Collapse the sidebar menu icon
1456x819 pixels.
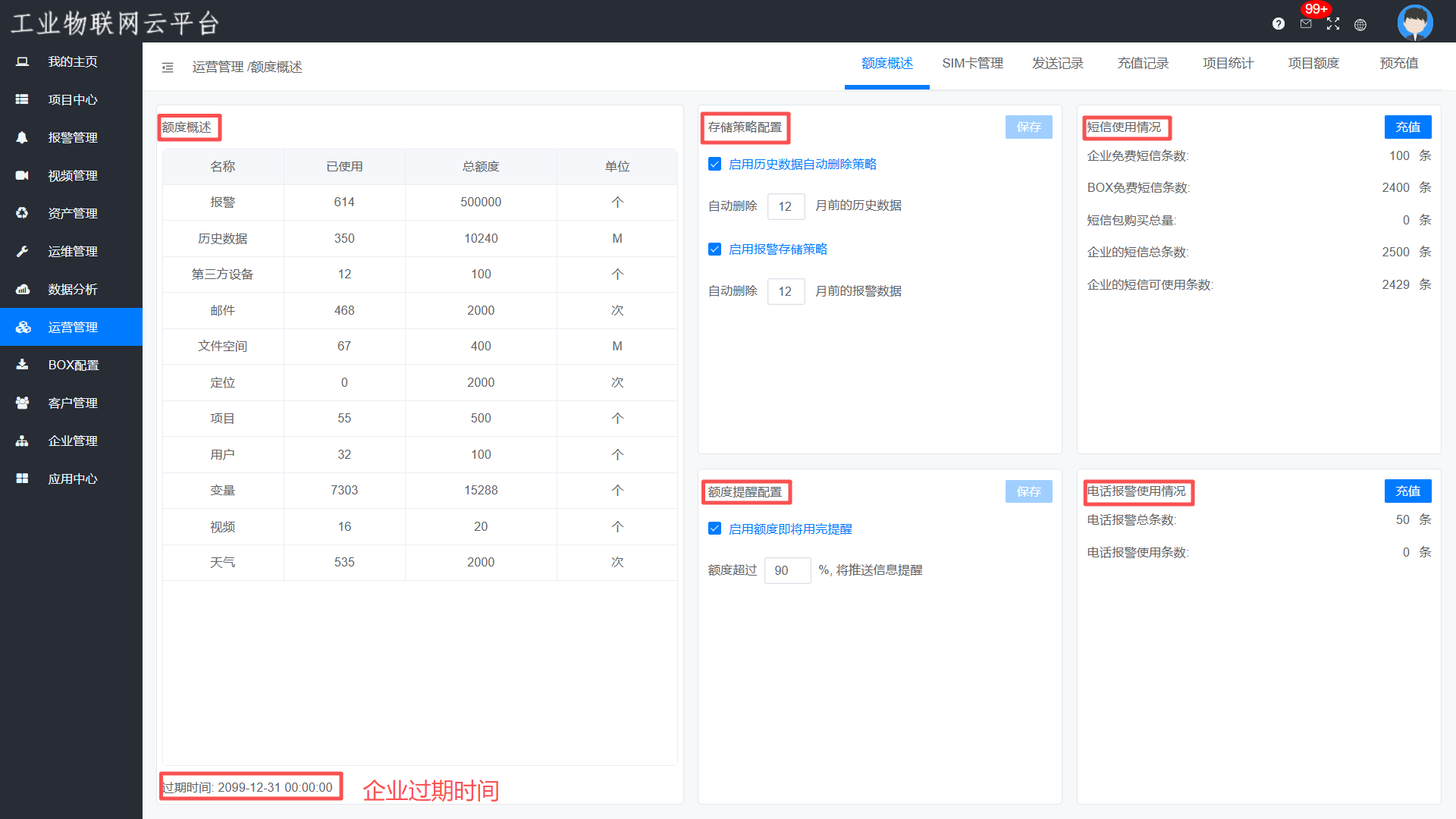[168, 67]
